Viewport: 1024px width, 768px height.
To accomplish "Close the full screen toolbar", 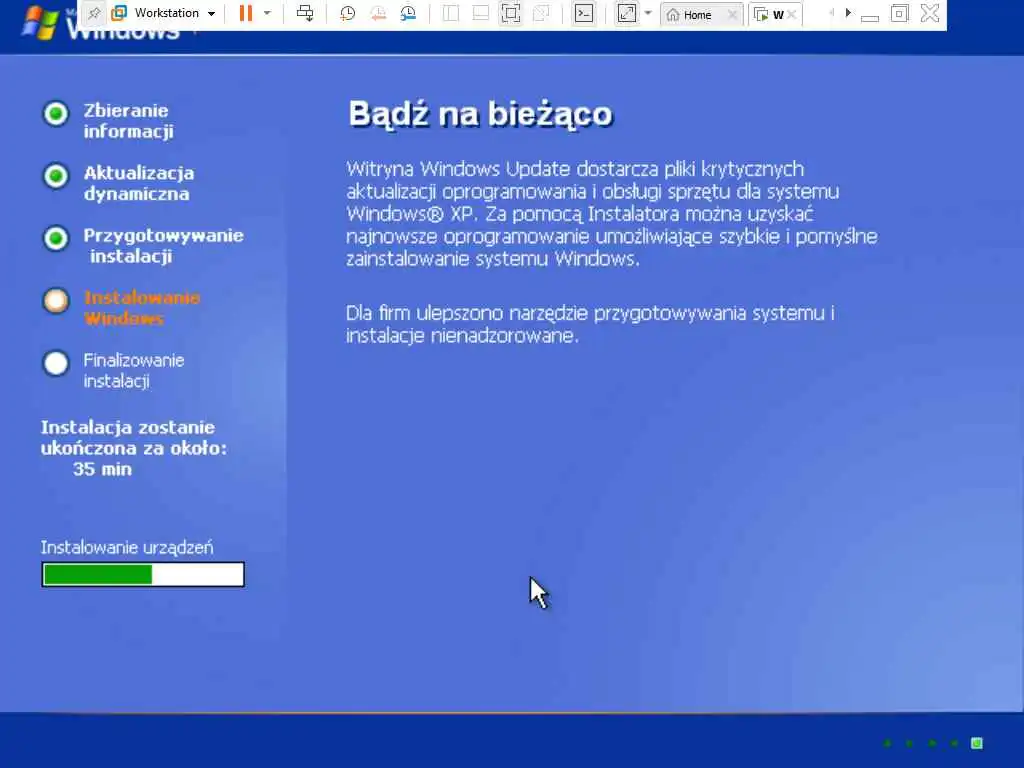I will (x=930, y=13).
